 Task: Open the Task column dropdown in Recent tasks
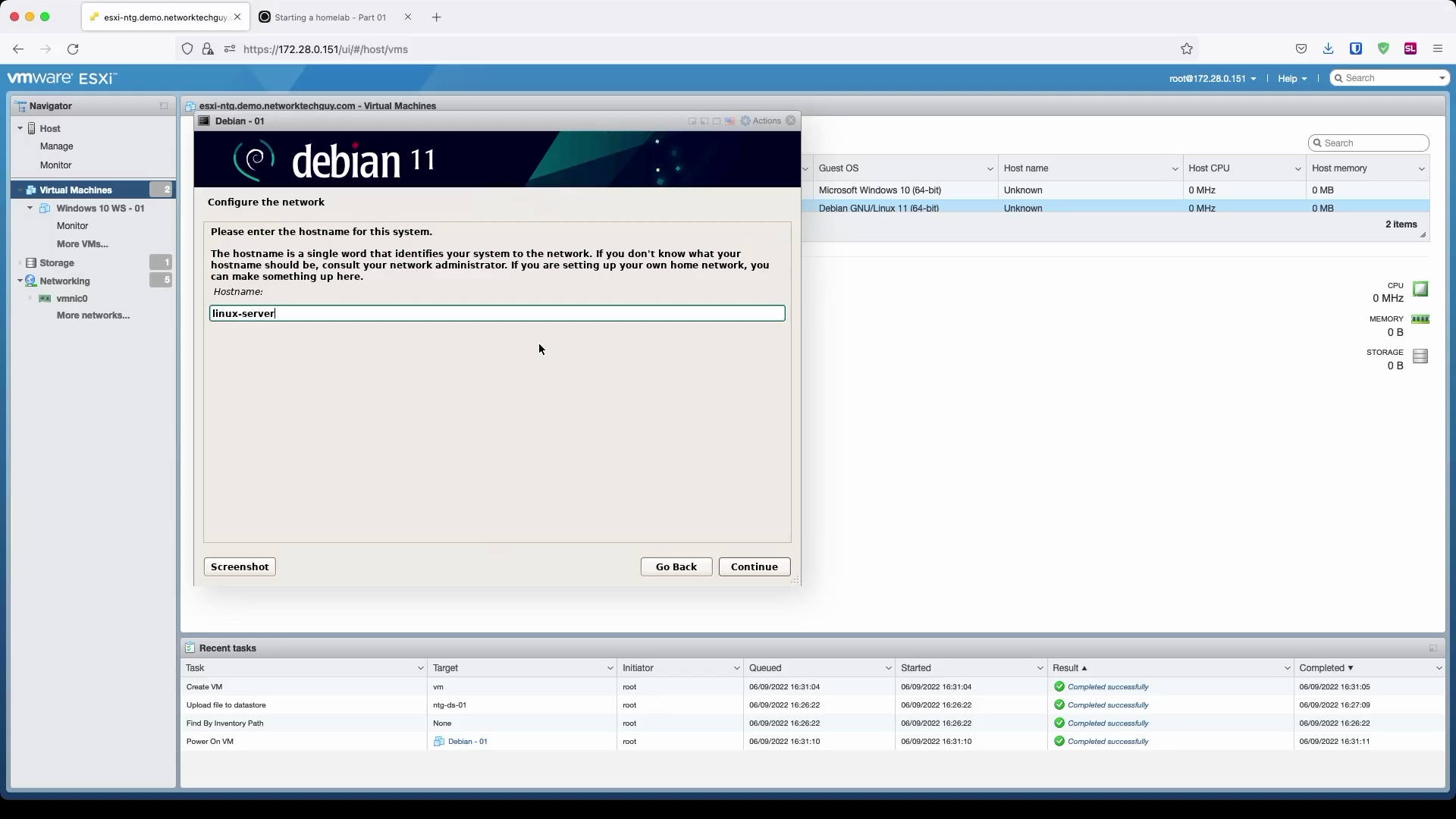420,668
